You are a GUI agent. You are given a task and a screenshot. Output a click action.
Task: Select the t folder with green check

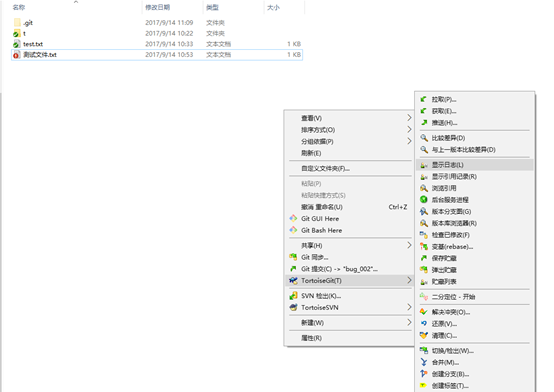pos(17,33)
